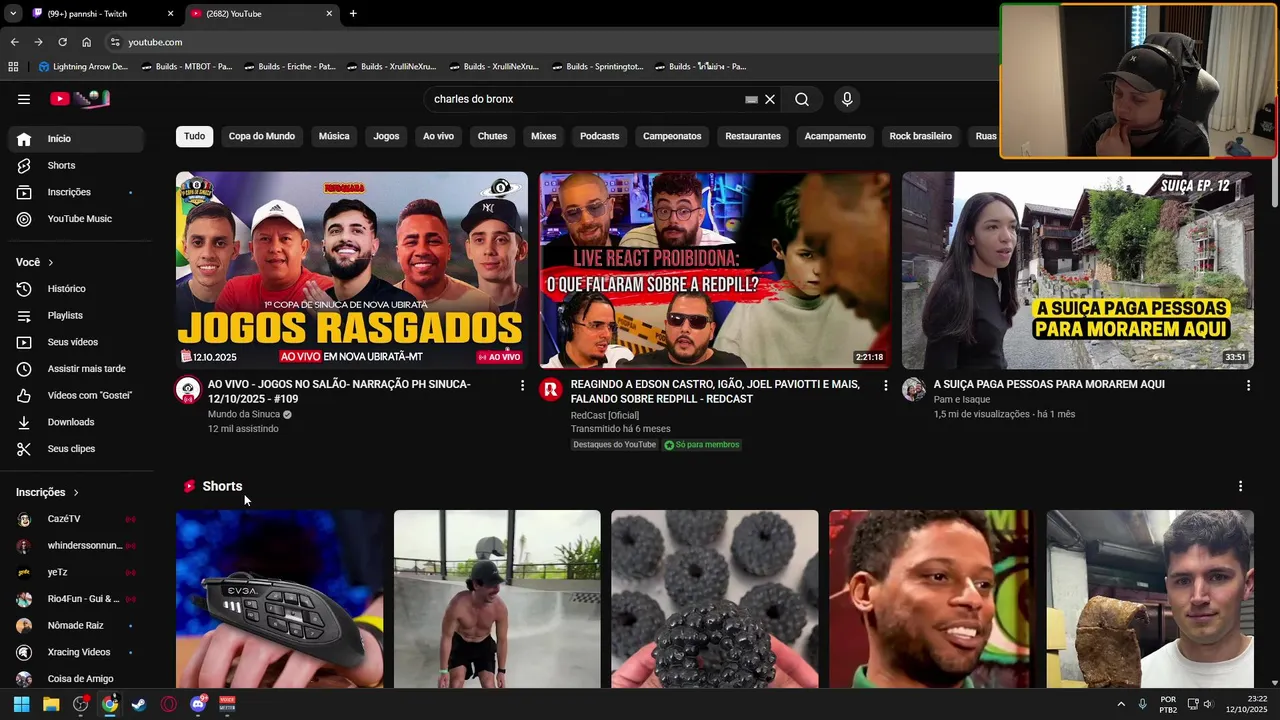The image size is (1280, 720).
Task: Open Seus vídeos in sidebar
Action: click(x=77, y=342)
